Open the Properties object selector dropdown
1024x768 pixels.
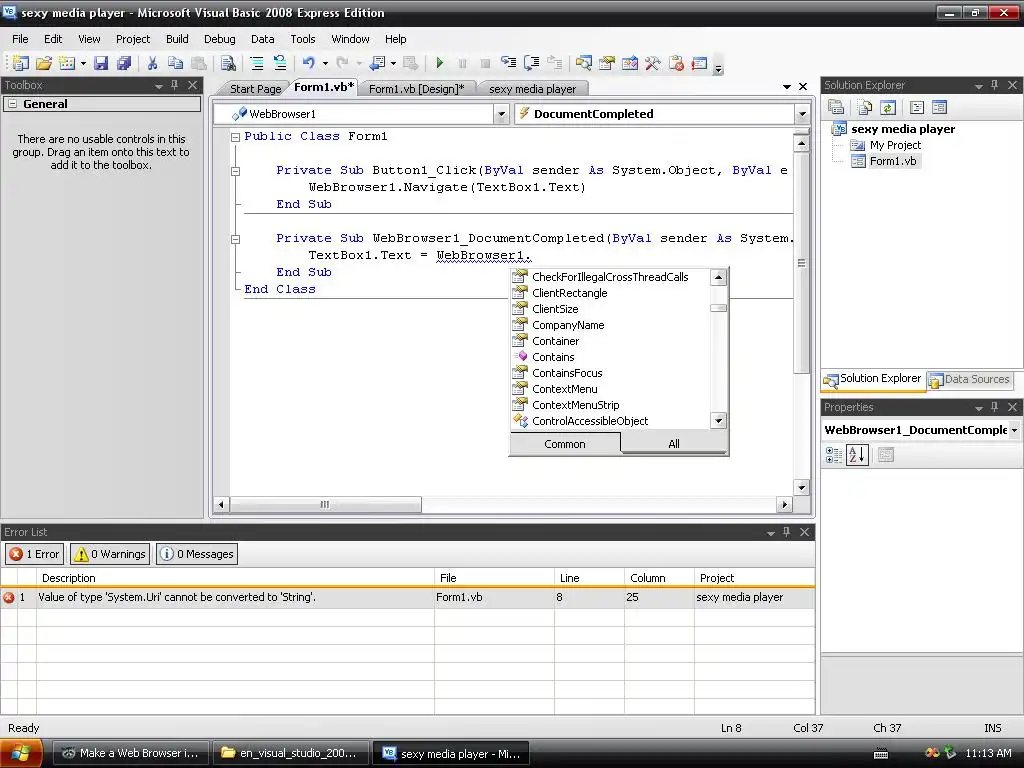[1014, 430]
